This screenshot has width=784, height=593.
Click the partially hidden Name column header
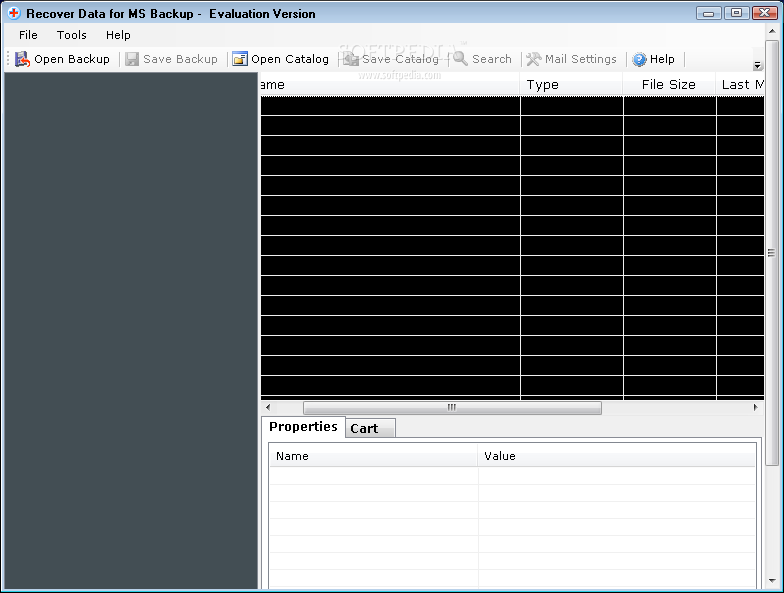pyautogui.click(x=390, y=84)
